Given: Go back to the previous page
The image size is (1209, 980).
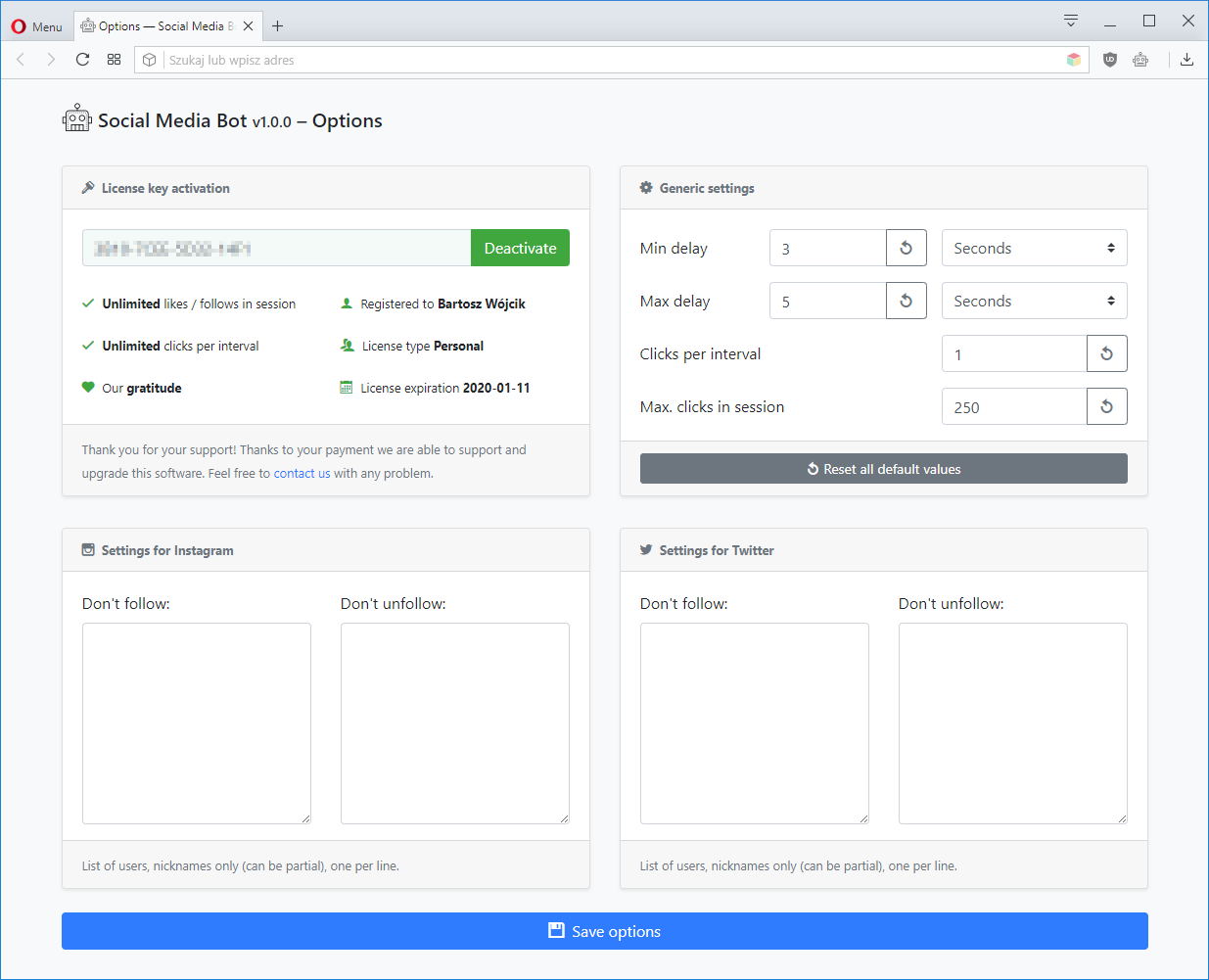Looking at the screenshot, I should click(21, 60).
